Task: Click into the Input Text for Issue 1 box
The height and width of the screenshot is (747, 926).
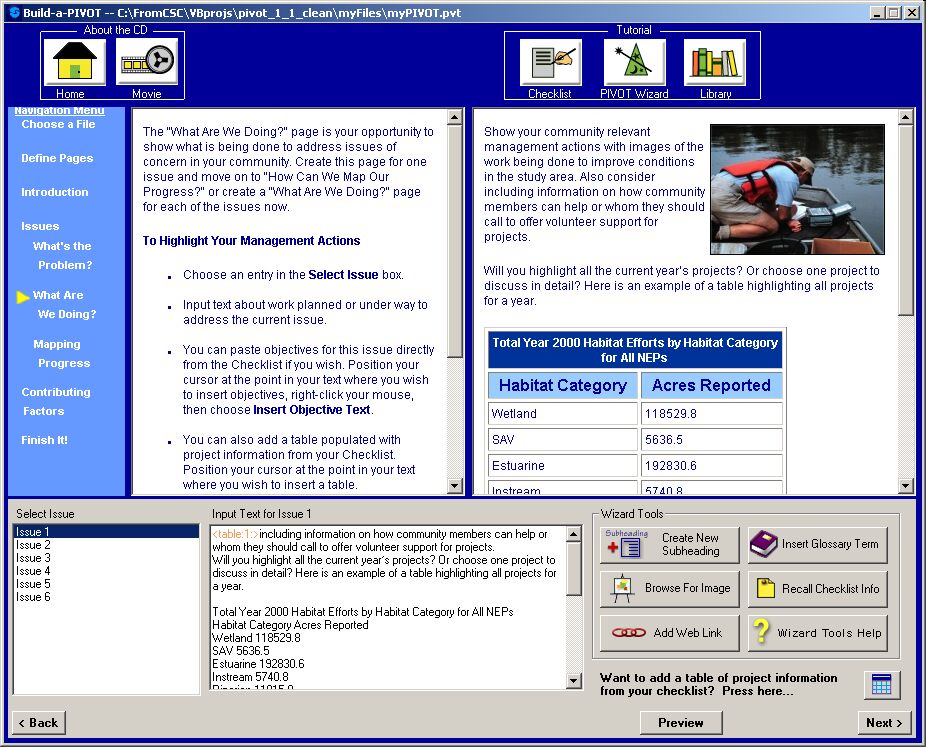Action: 388,607
